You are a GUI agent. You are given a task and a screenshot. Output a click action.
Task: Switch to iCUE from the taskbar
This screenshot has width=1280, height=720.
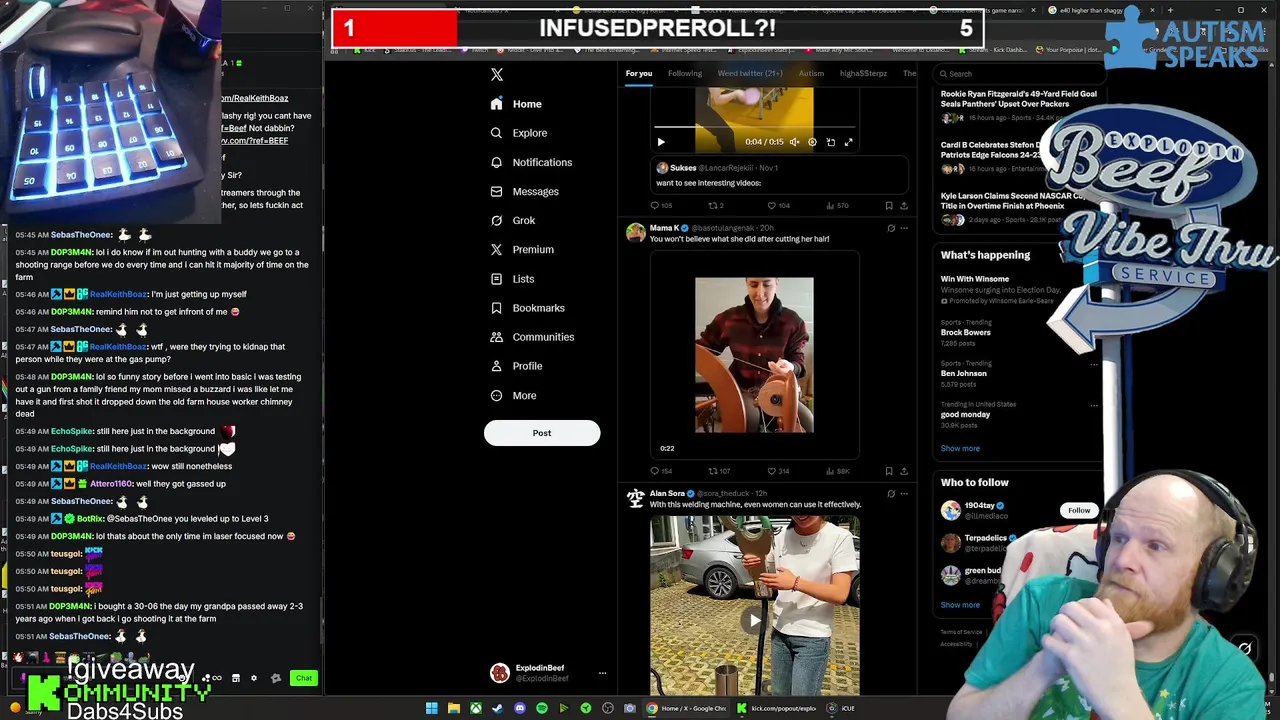click(x=840, y=708)
